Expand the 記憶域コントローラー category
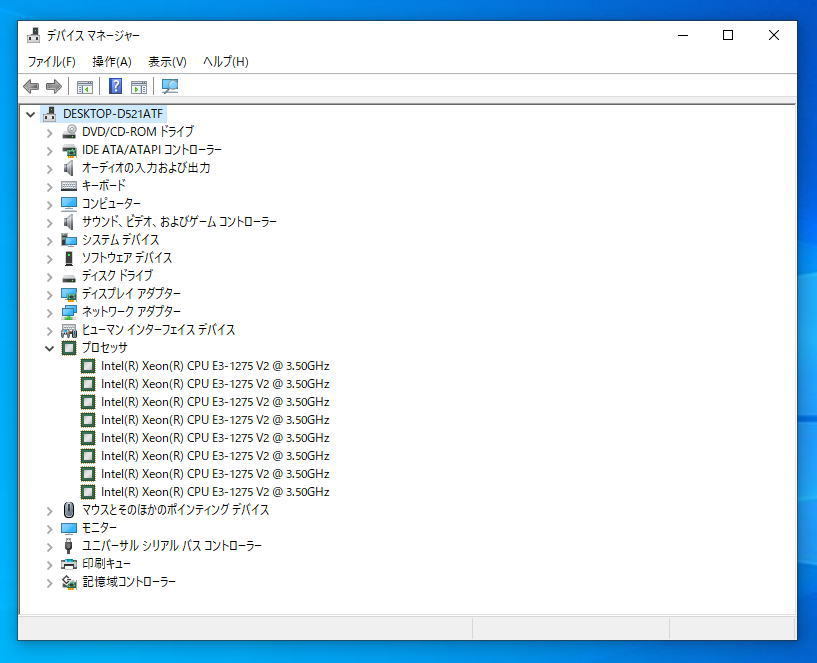Screen dimensions: 817x663 (49, 583)
